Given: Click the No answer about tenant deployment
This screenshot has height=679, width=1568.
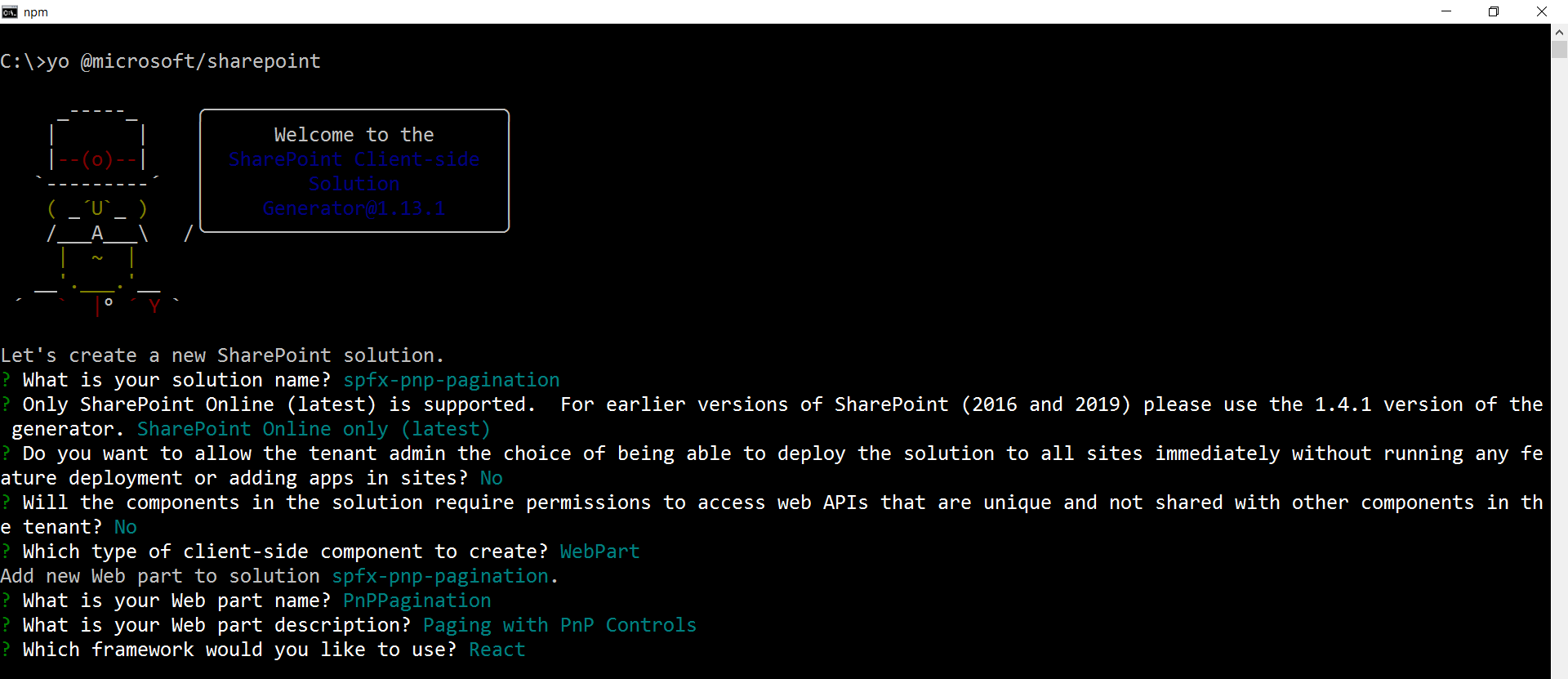Looking at the screenshot, I should click(x=491, y=478).
